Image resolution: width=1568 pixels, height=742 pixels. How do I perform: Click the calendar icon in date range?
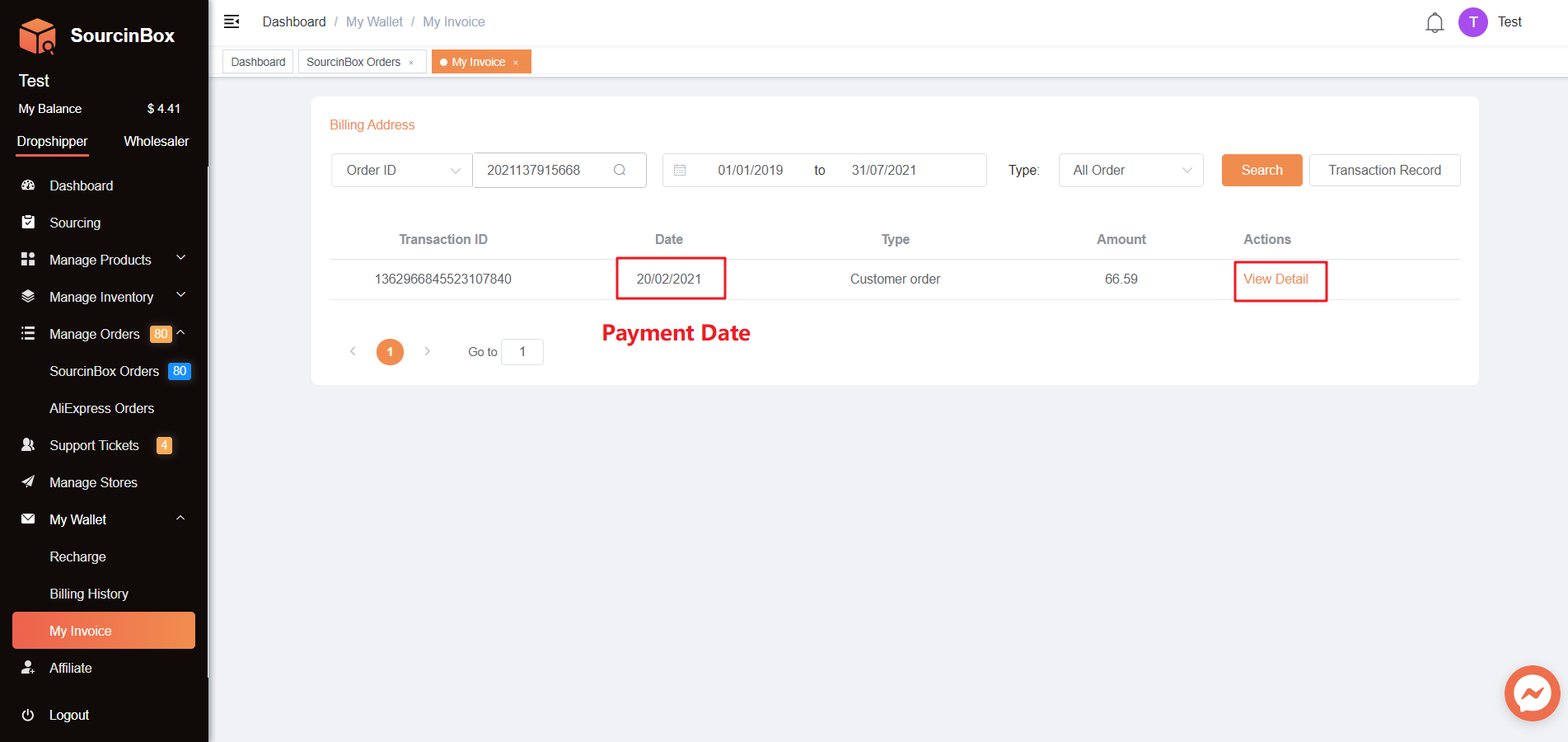point(680,170)
